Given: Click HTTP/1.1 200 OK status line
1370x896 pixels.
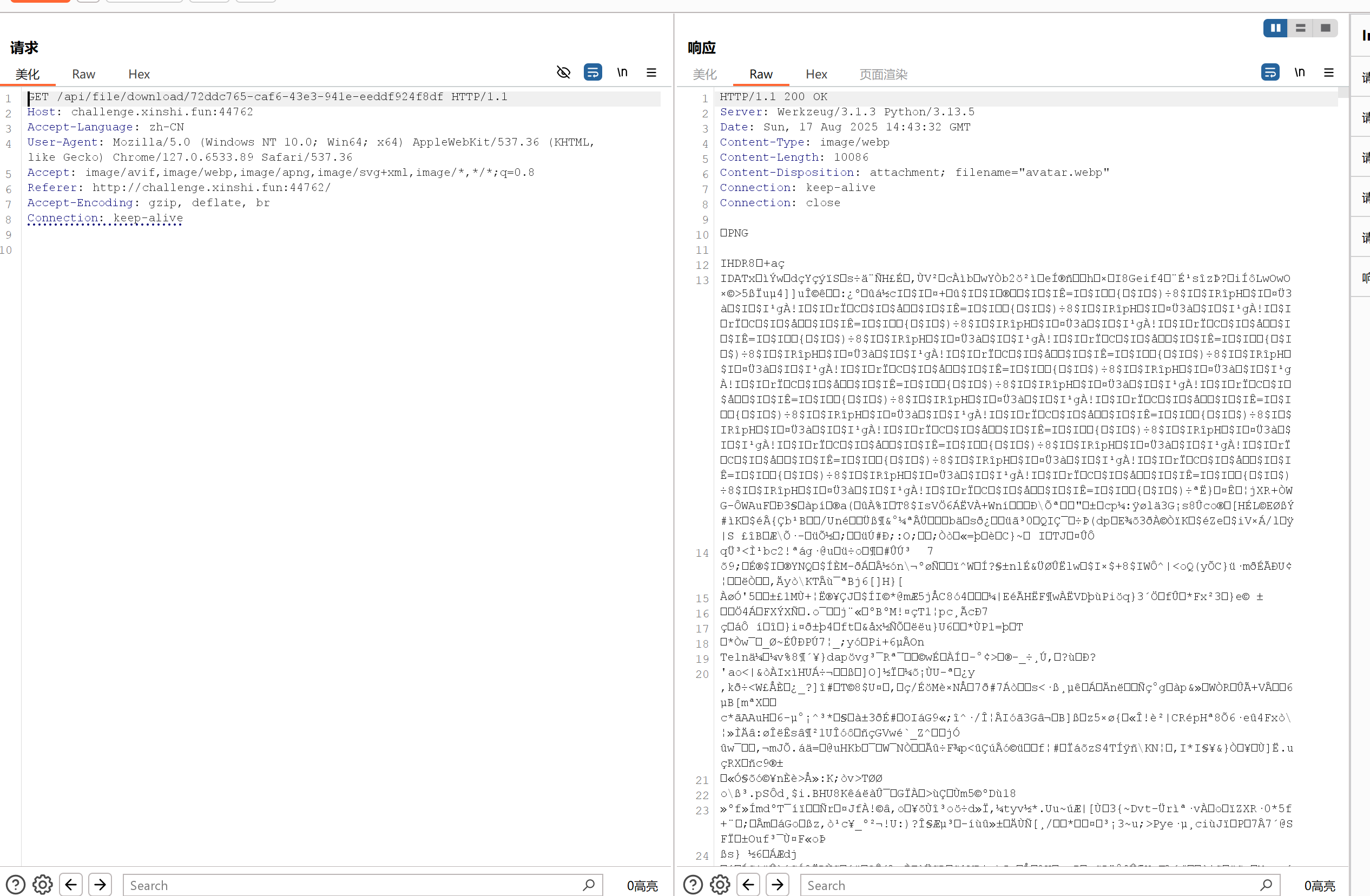Looking at the screenshot, I should click(774, 97).
